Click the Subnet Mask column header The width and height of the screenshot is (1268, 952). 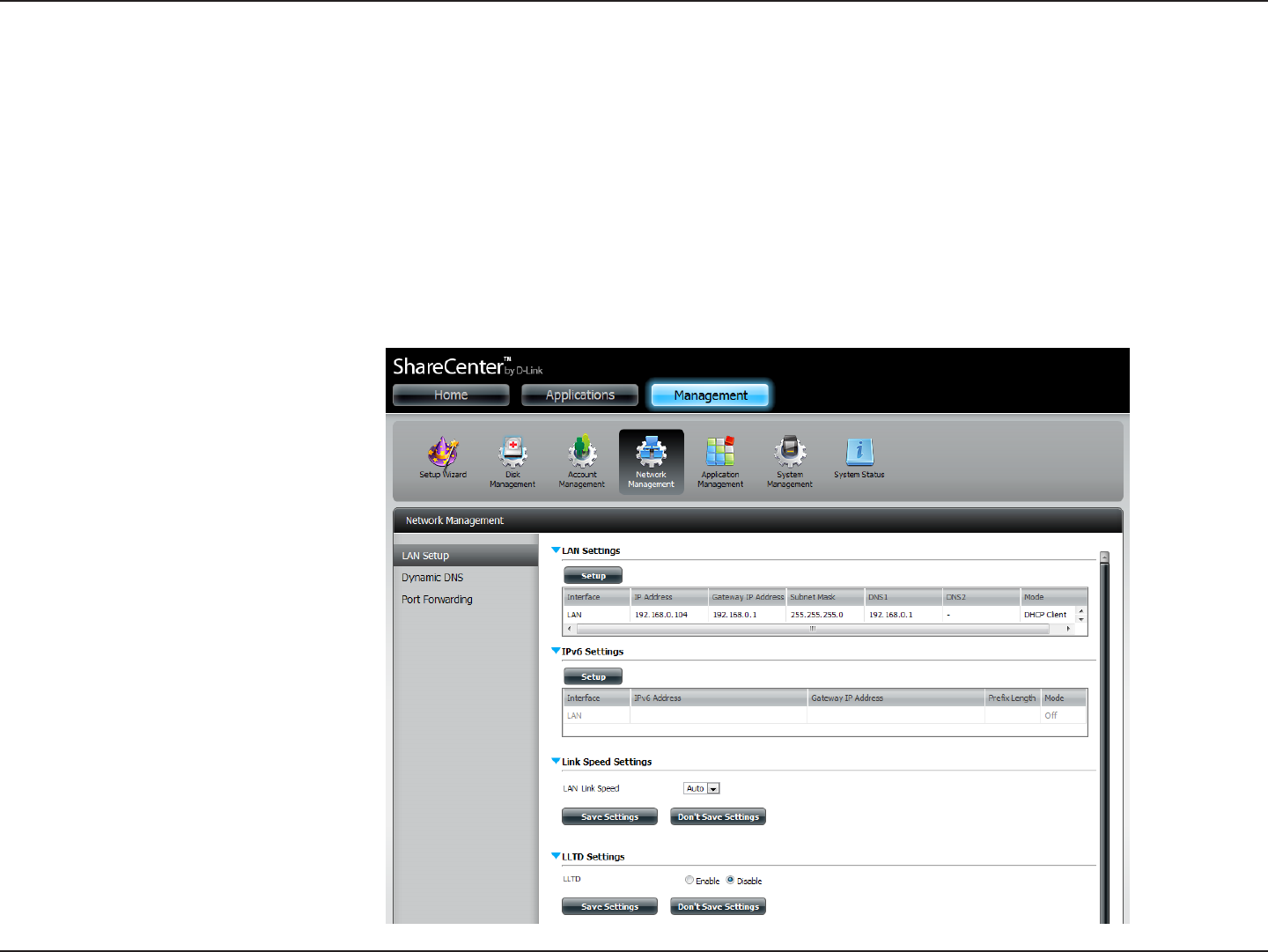click(x=825, y=597)
